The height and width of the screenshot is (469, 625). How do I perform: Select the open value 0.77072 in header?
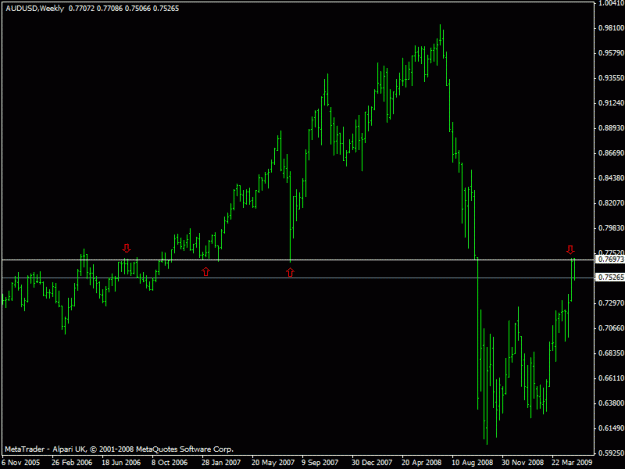tap(81, 8)
